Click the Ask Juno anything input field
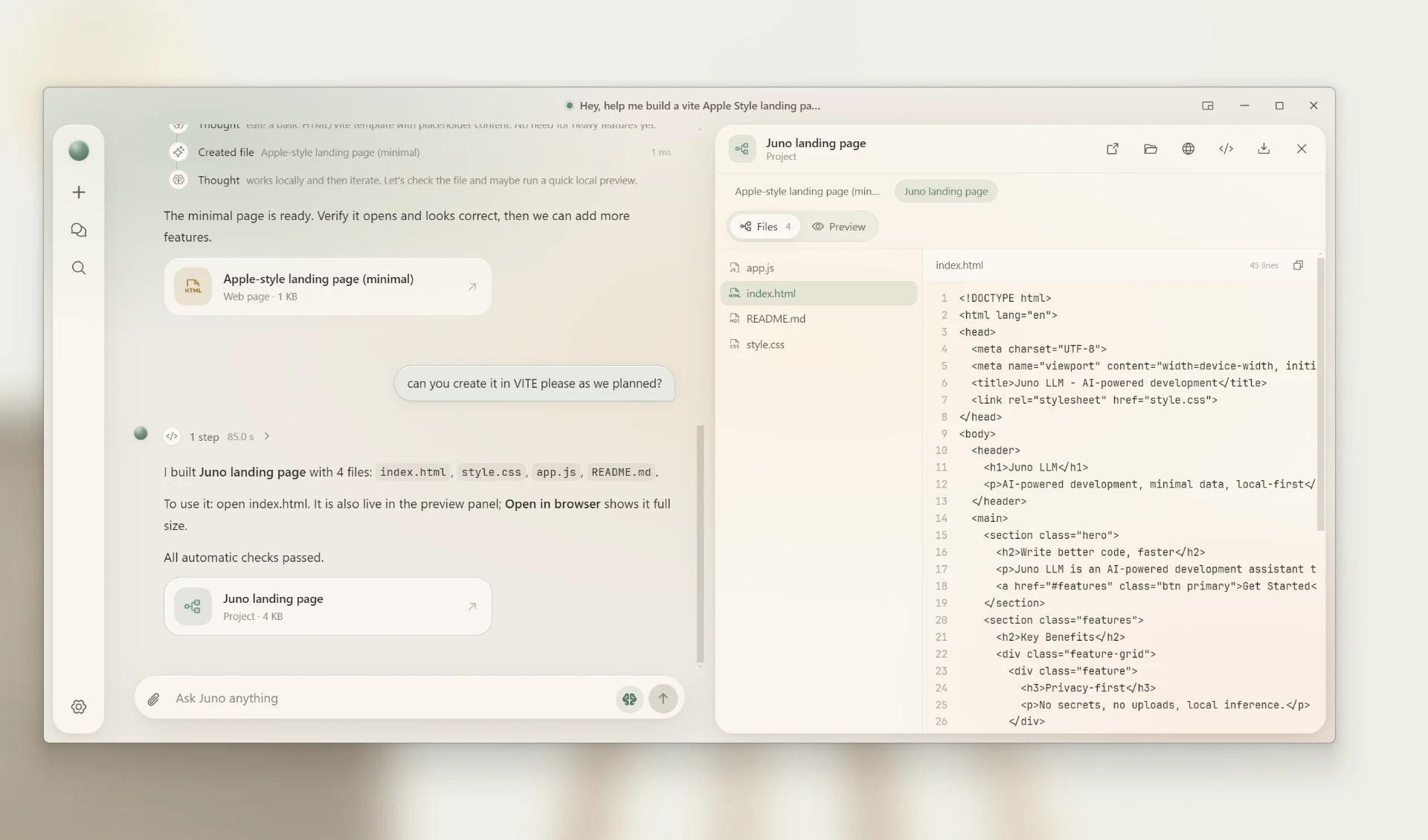 (x=390, y=699)
